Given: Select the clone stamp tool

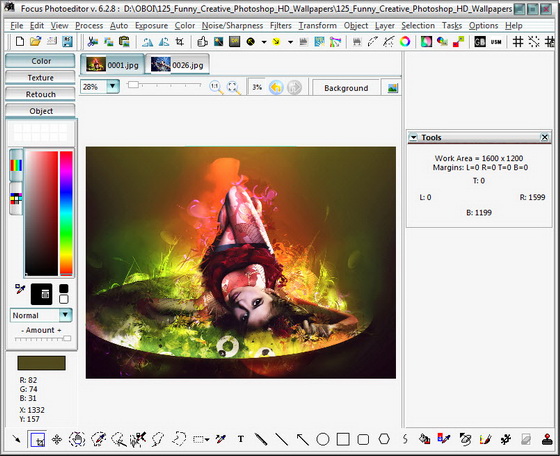Looking at the screenshot, I should pos(547,439).
